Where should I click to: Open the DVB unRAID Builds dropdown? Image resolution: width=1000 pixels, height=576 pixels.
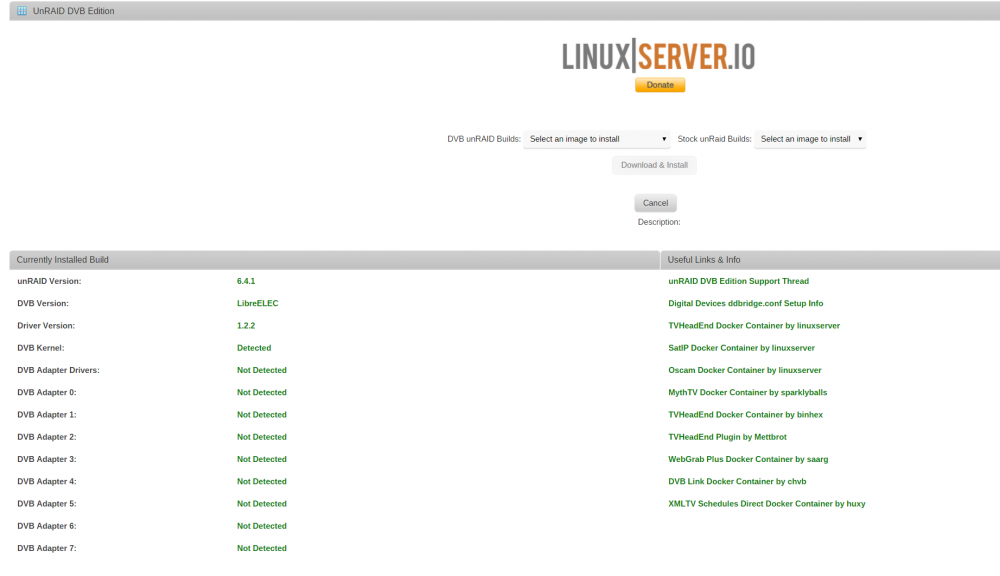tap(597, 139)
